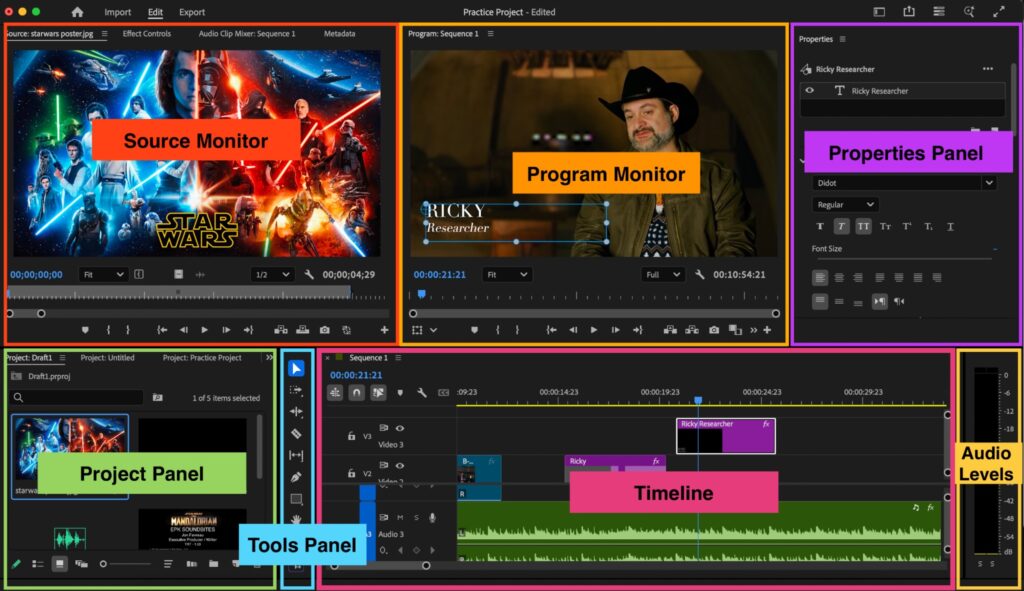This screenshot has height=591, width=1024.
Task: Click Comparison View icon in Program Monitor
Action: [x=735, y=330]
